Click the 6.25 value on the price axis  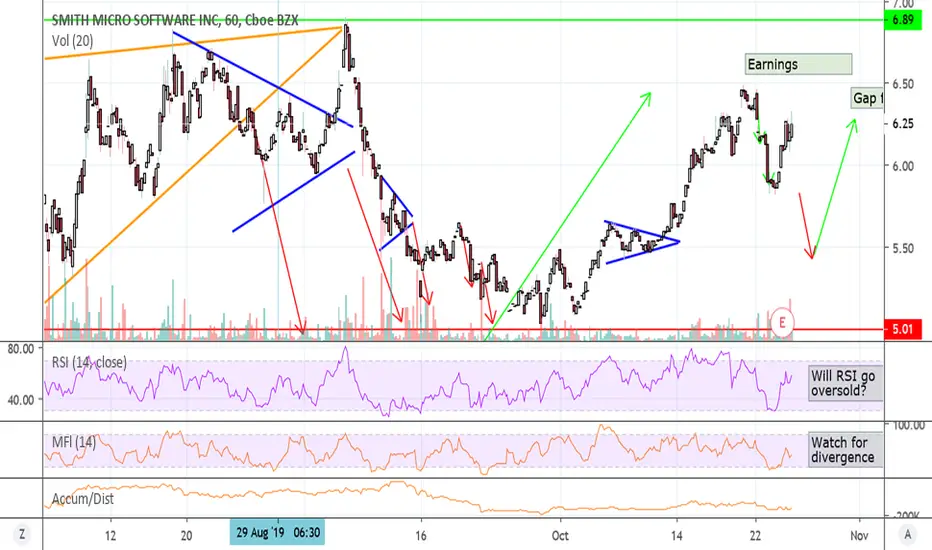(x=903, y=124)
